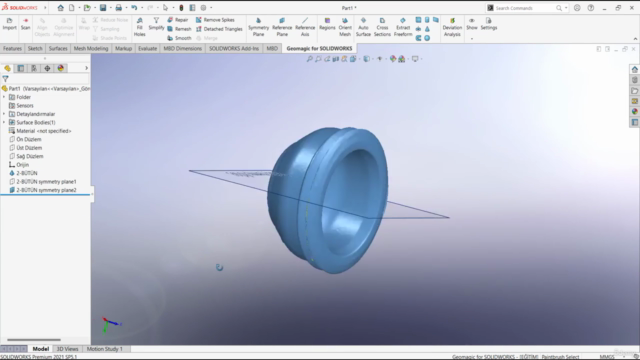Choose Extract Freeform tool
The height and width of the screenshot is (360, 640).
403,27
